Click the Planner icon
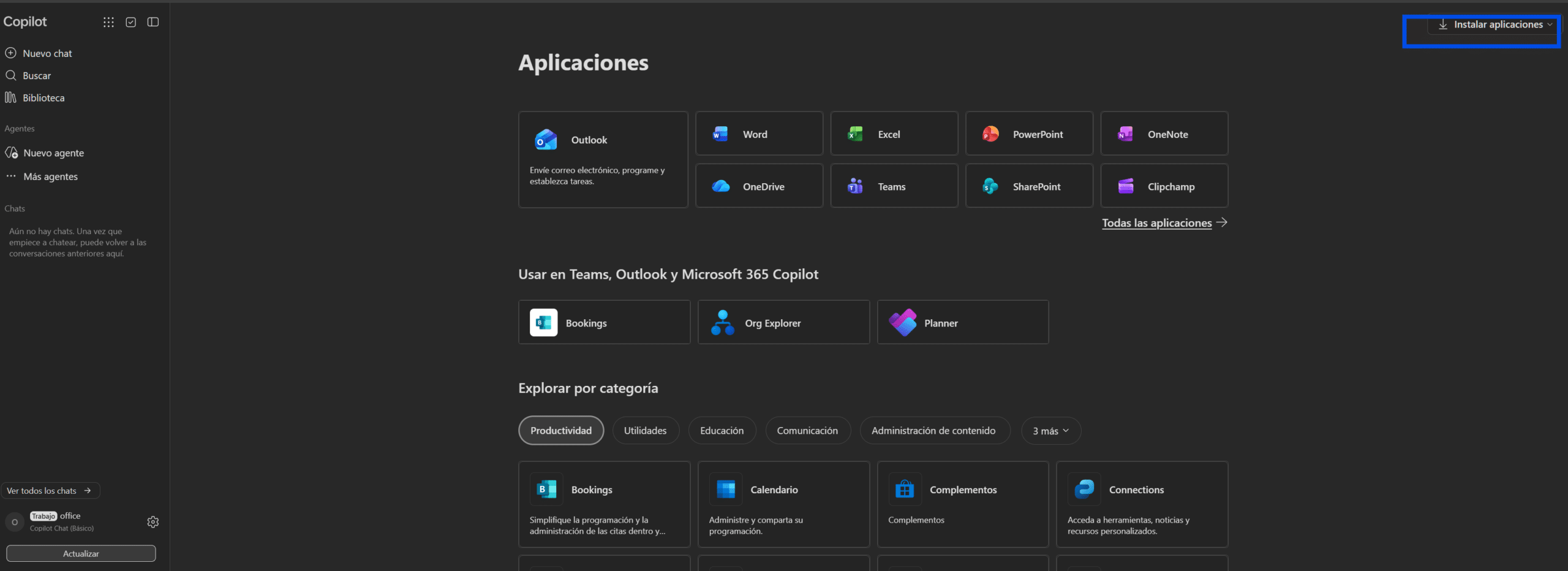Screen dimensions: 1568x571 point(902,322)
